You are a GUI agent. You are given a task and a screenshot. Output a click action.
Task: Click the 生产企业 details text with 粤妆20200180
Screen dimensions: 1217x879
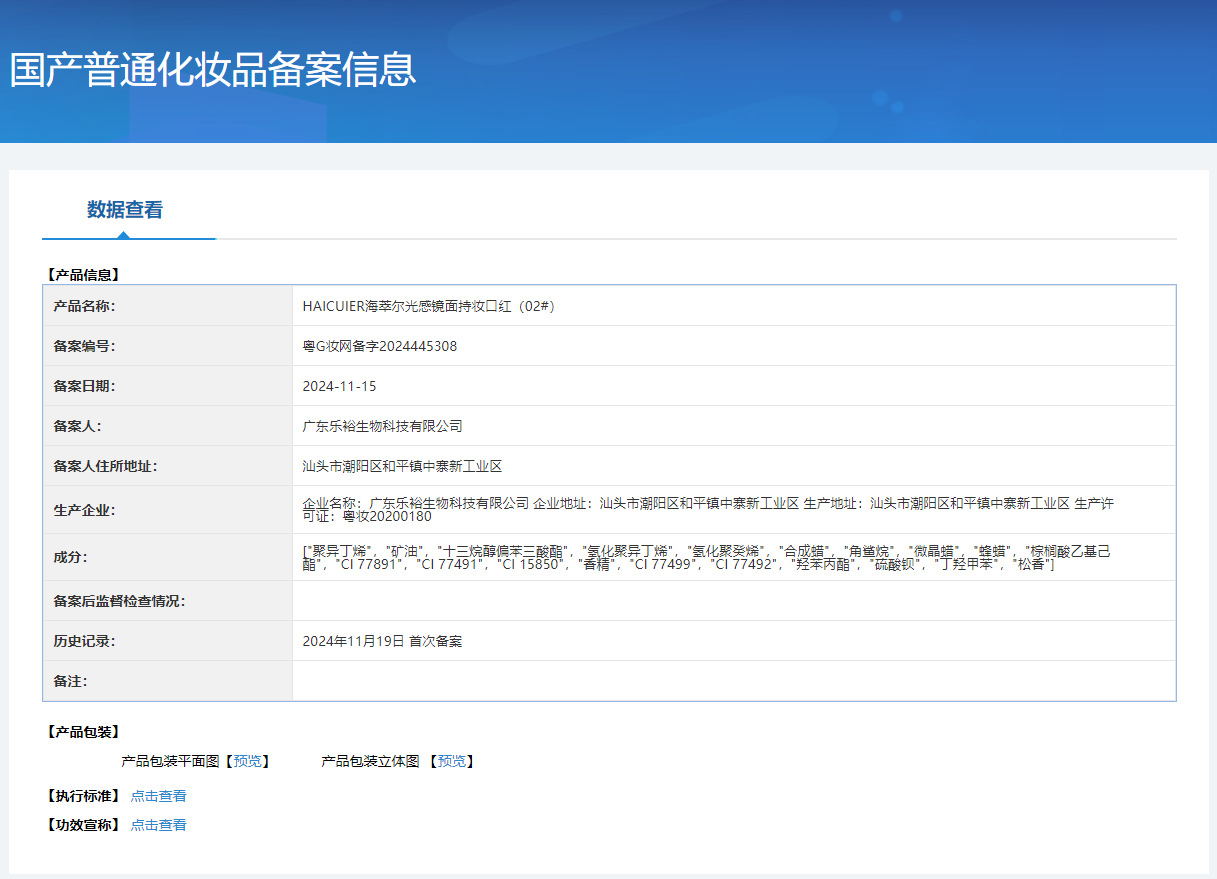pyautogui.click(x=708, y=510)
